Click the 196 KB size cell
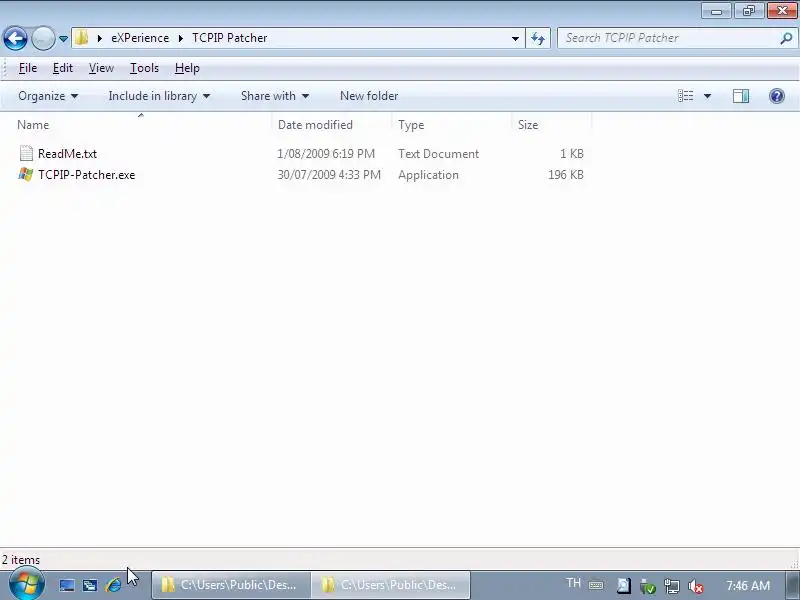Image resolution: width=800 pixels, height=600 pixels. 565,174
